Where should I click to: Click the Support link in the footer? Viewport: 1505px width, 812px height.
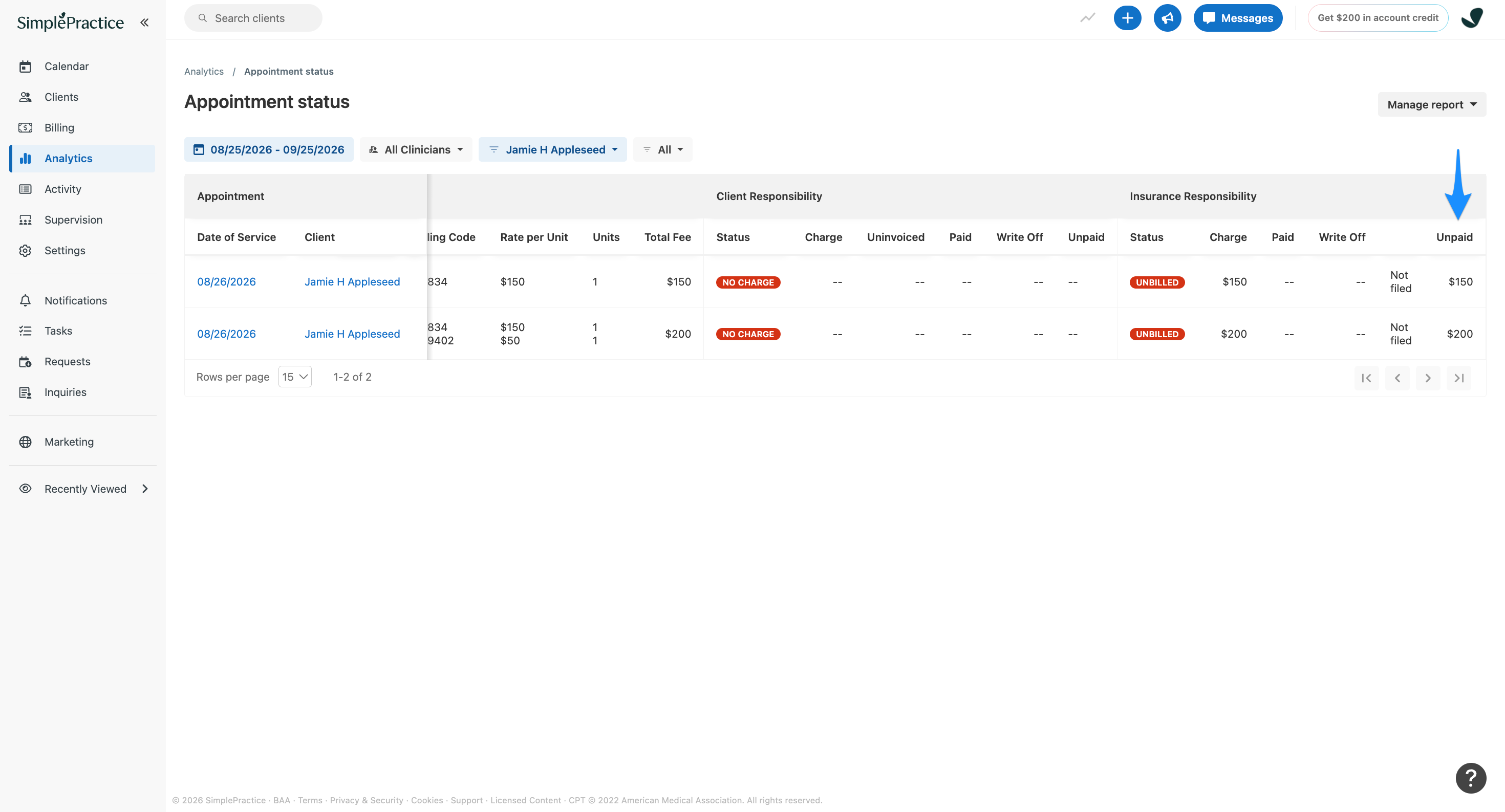point(466,800)
